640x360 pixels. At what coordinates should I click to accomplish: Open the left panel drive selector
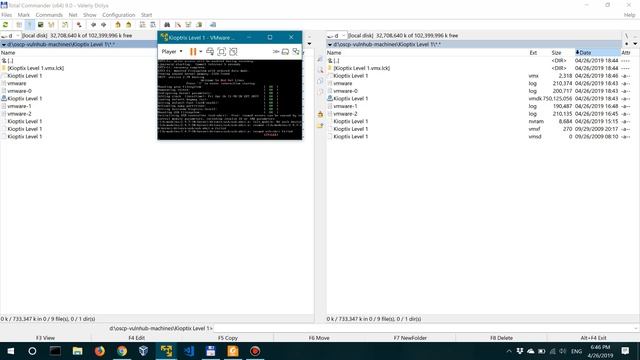(x=11, y=36)
